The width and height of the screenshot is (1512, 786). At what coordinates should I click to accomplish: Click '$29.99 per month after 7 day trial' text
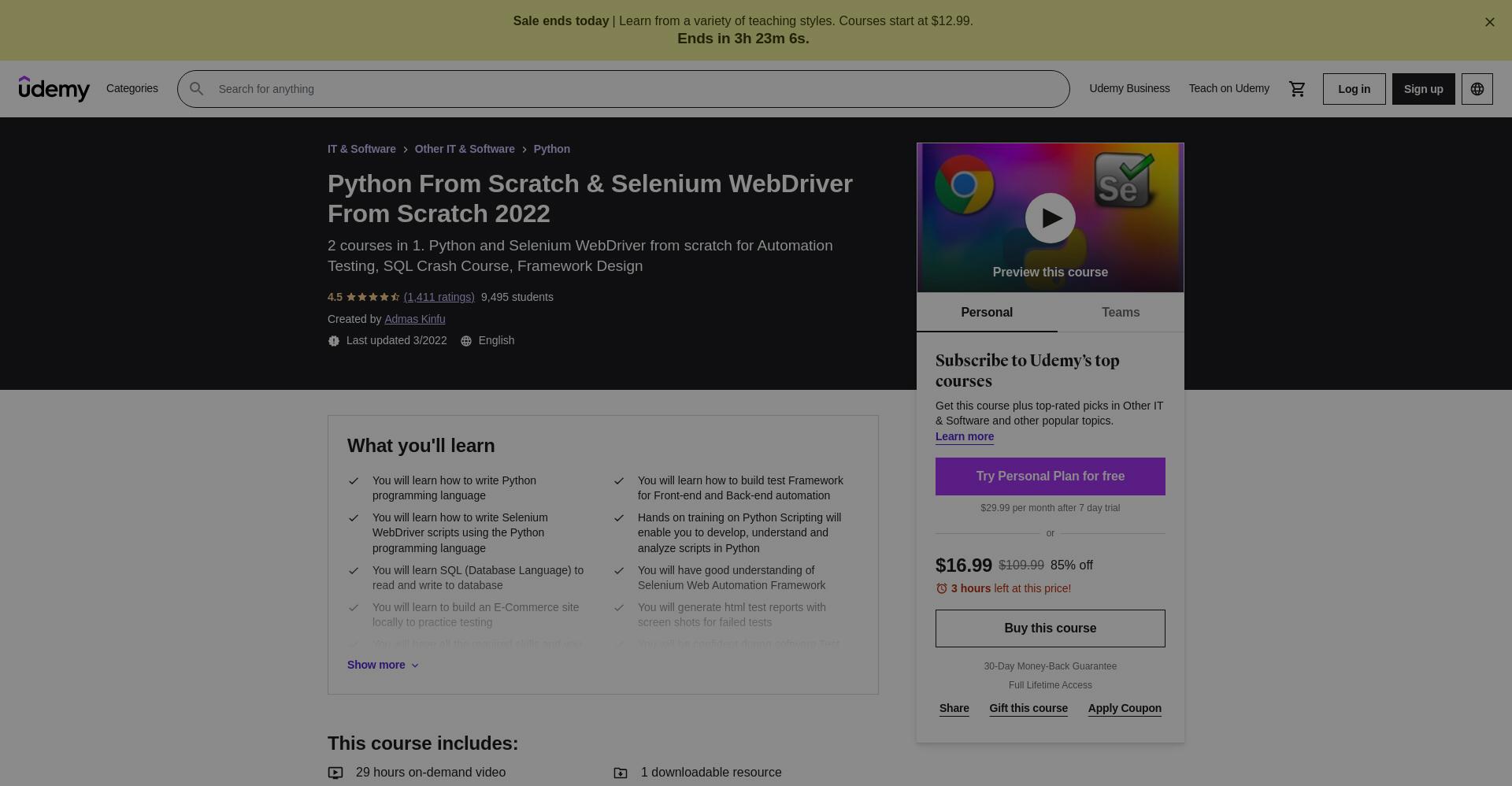click(x=1050, y=508)
